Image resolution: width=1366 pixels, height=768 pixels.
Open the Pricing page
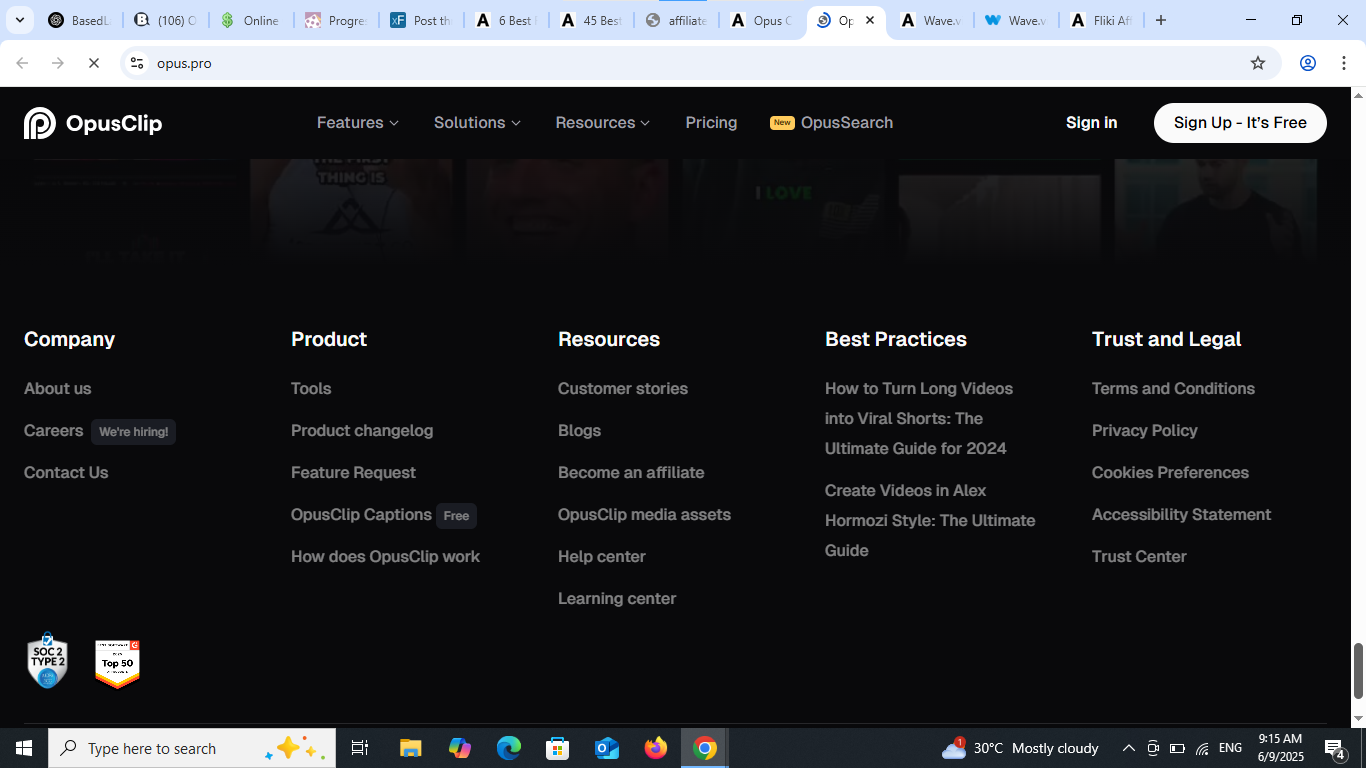click(x=711, y=123)
